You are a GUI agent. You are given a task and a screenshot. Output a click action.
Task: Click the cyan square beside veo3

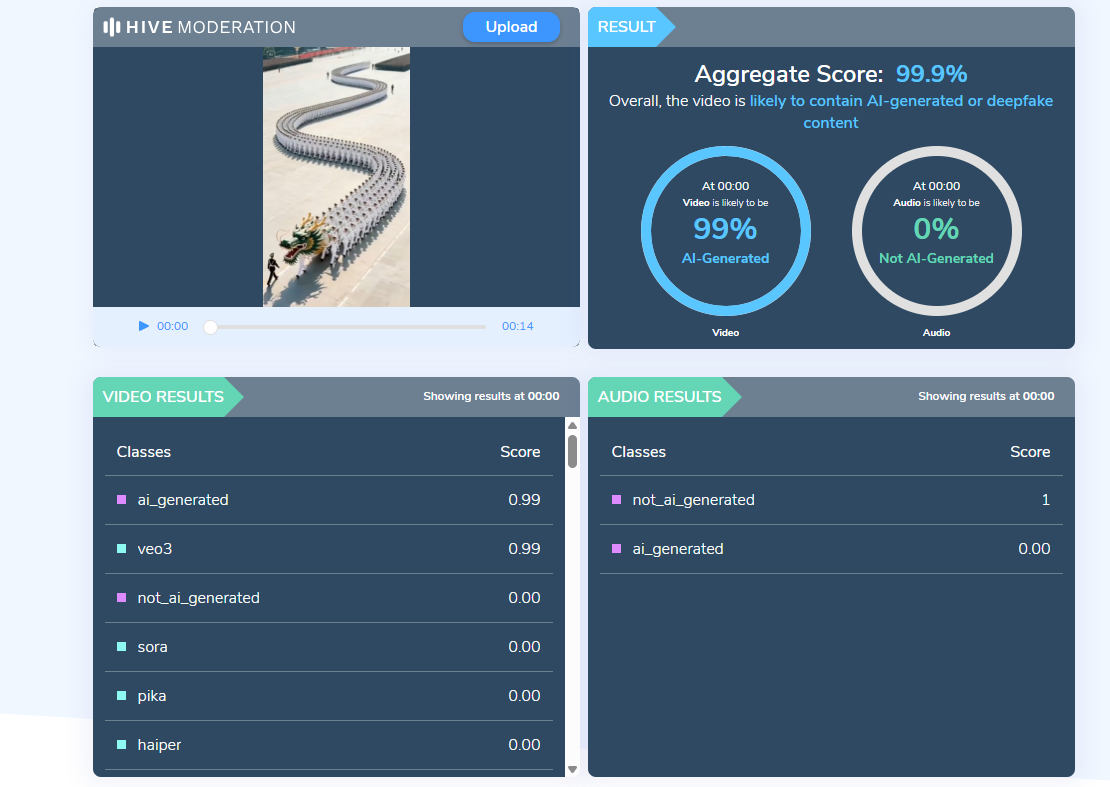pyautogui.click(x=122, y=548)
